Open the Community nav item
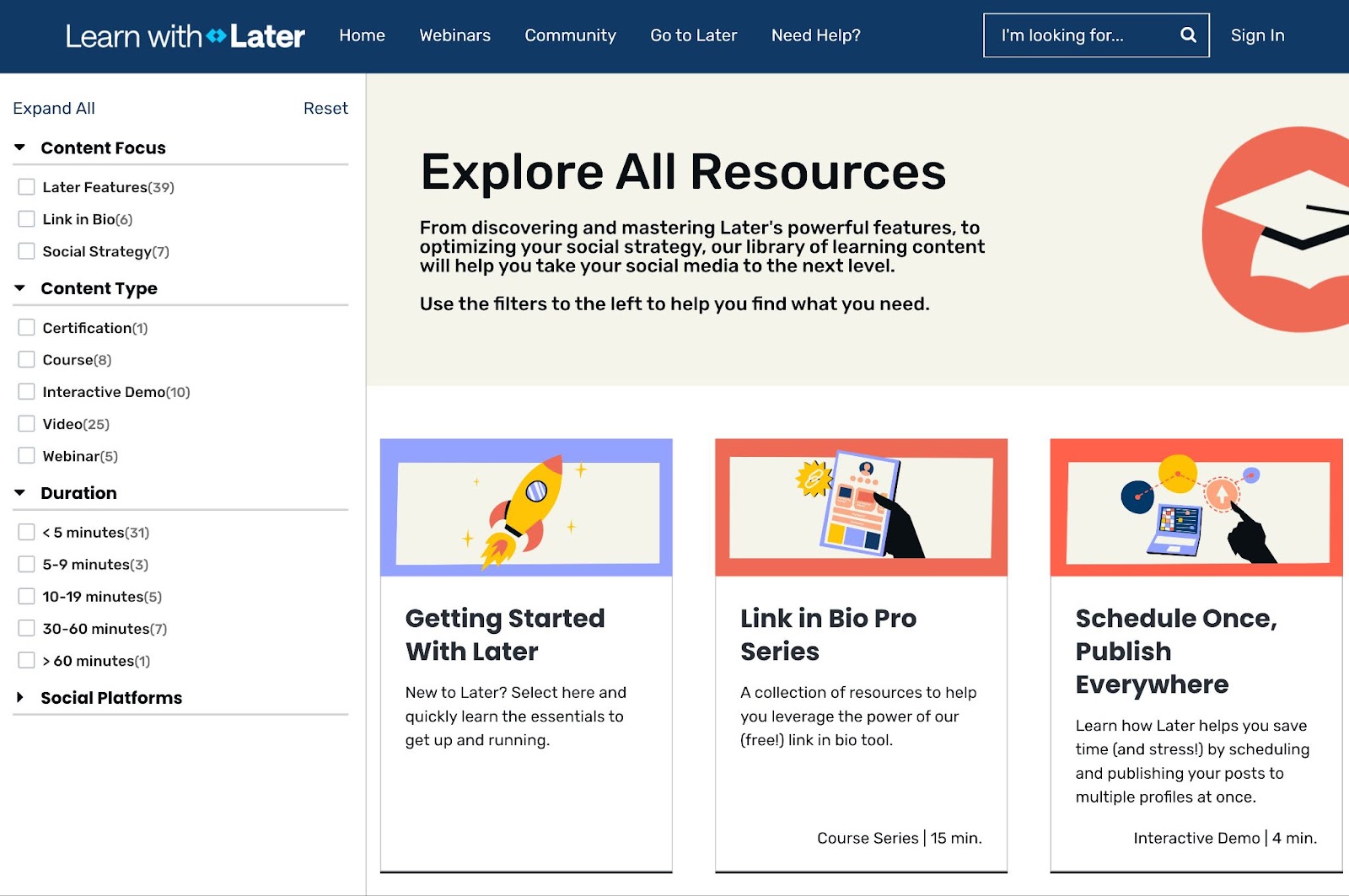 [x=570, y=35]
